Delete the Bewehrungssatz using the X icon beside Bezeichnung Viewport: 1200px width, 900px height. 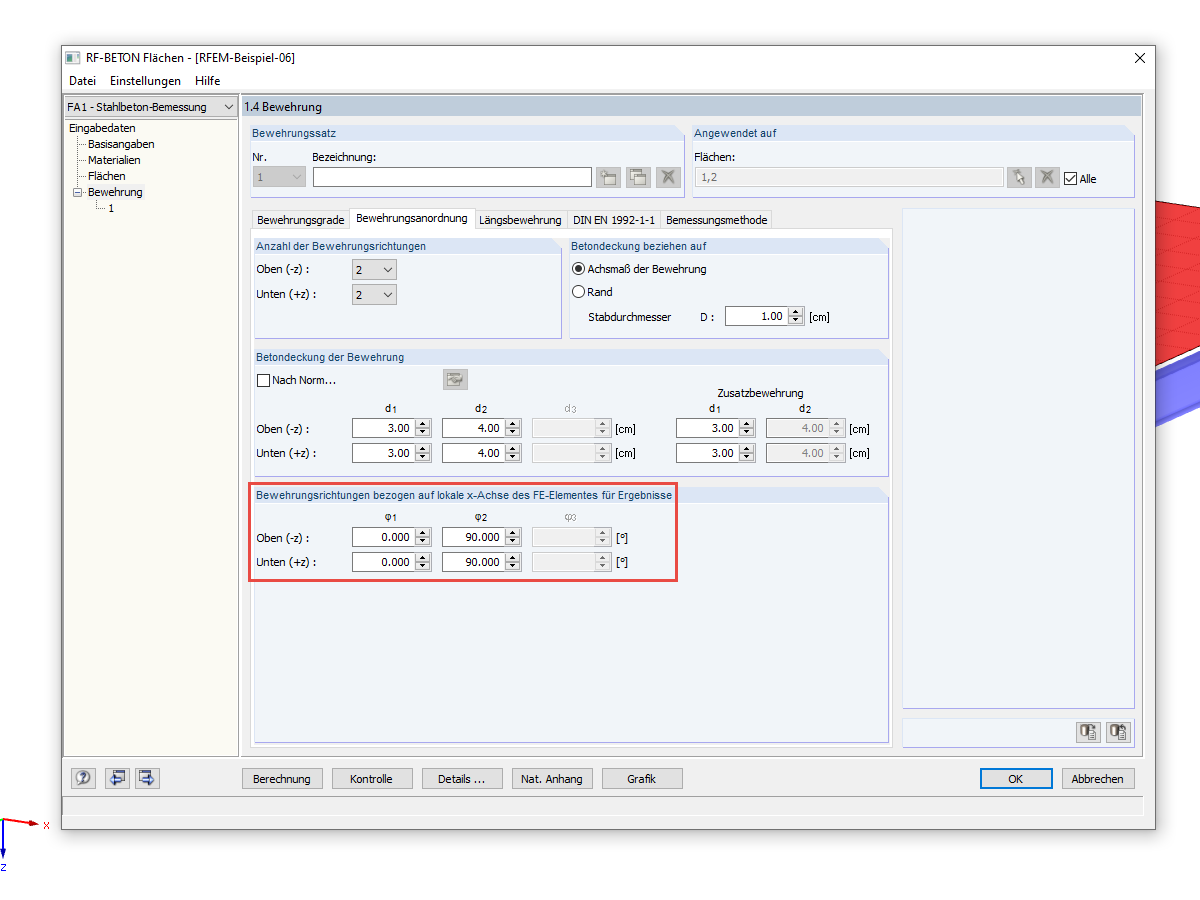(668, 178)
